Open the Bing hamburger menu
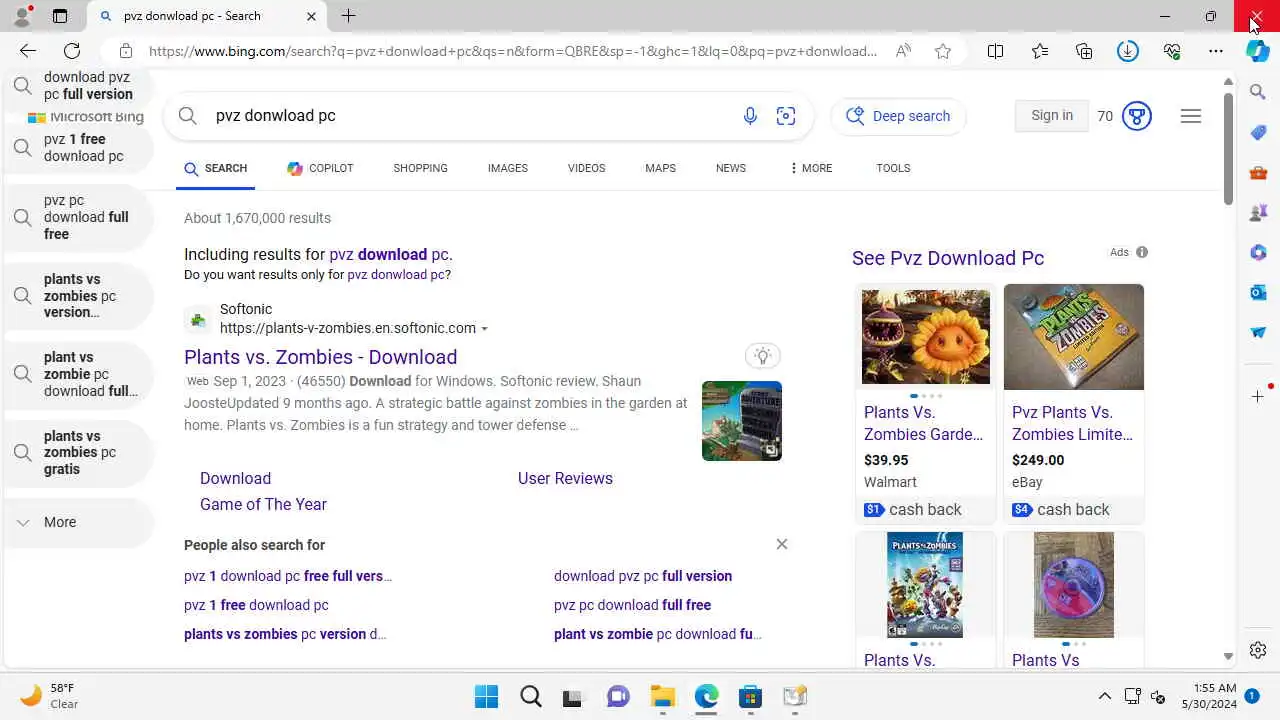 [x=1190, y=116]
